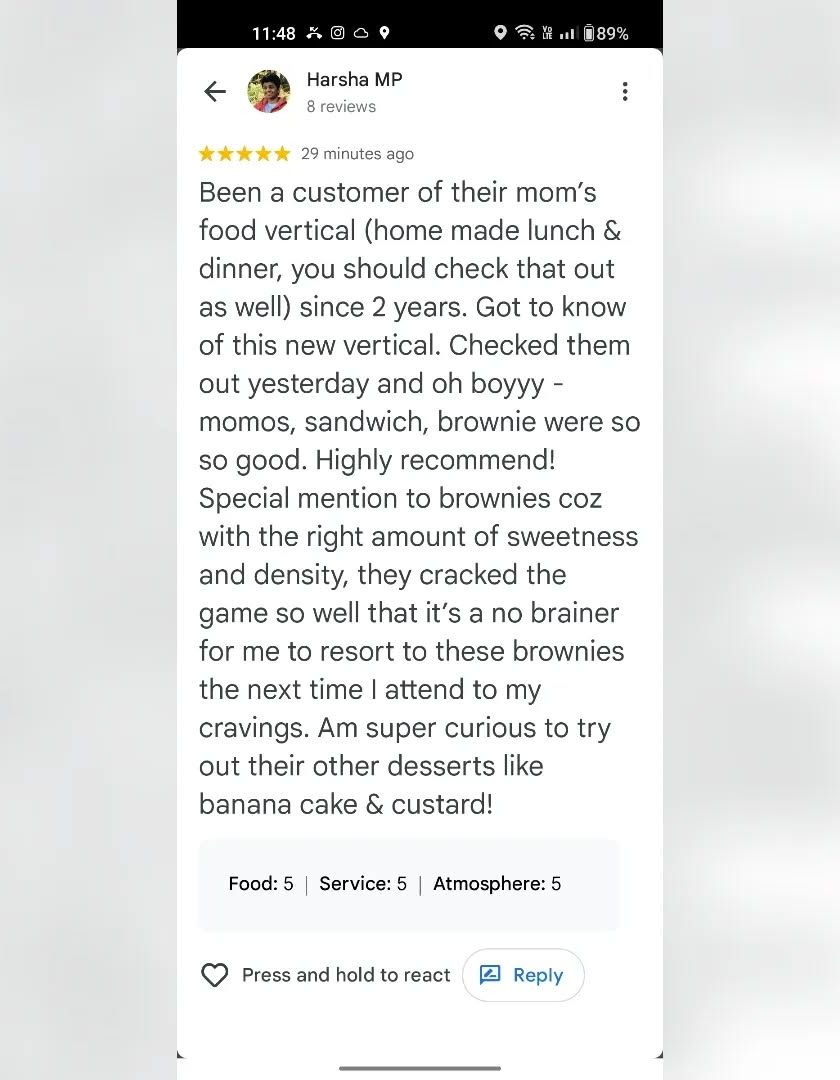
Task: Tap the Service: 5 rating
Action: tap(363, 884)
